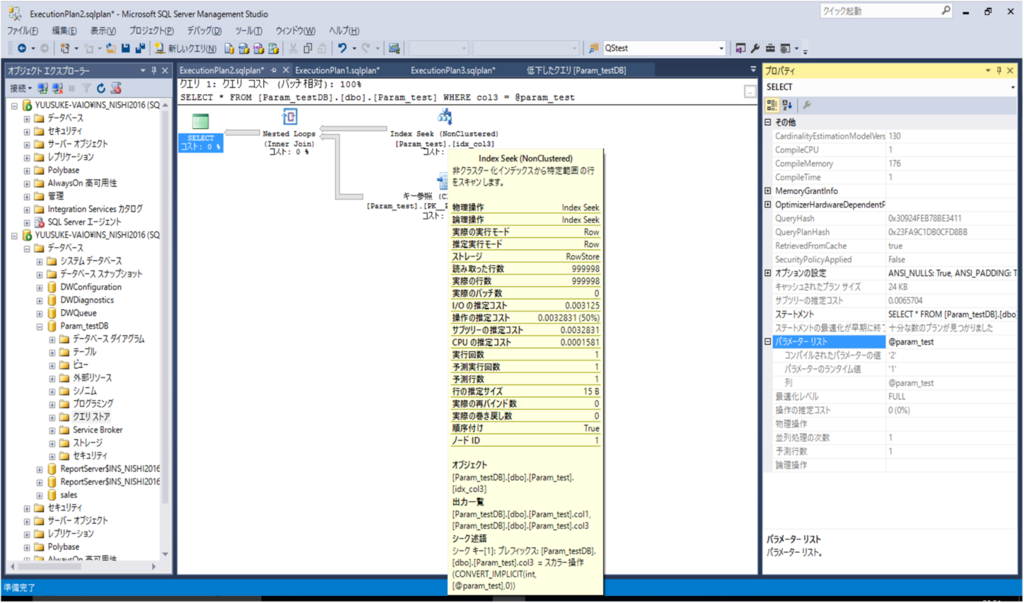1024x603 pixels.
Task: Click the find-in-files icon left of QStest
Action: click(594, 48)
